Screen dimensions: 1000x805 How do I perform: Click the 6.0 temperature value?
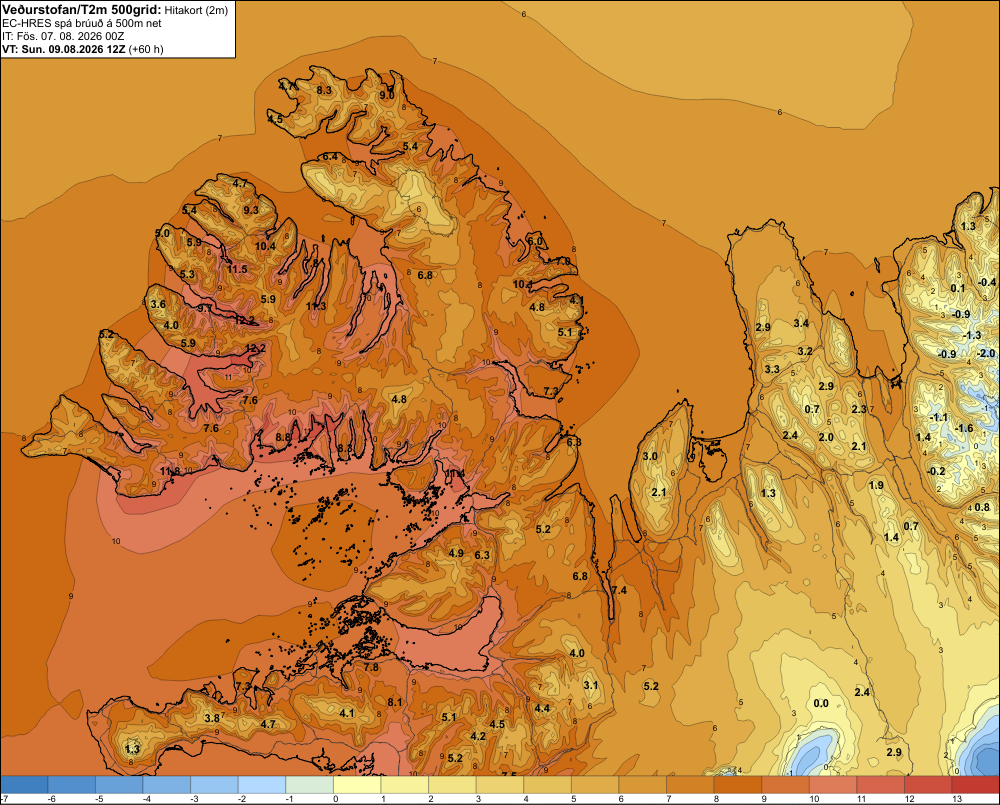[x=534, y=241]
